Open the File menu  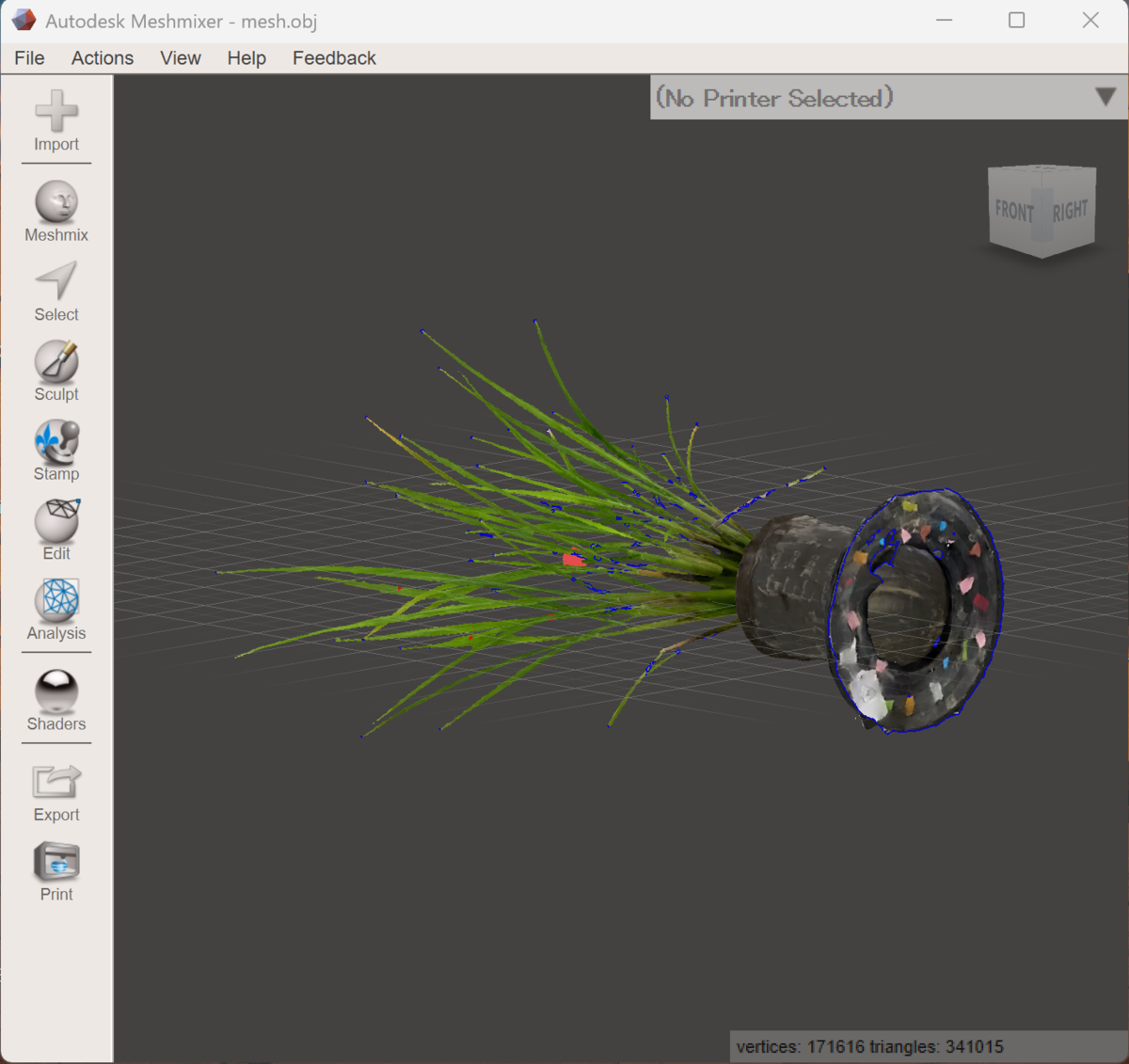point(29,58)
